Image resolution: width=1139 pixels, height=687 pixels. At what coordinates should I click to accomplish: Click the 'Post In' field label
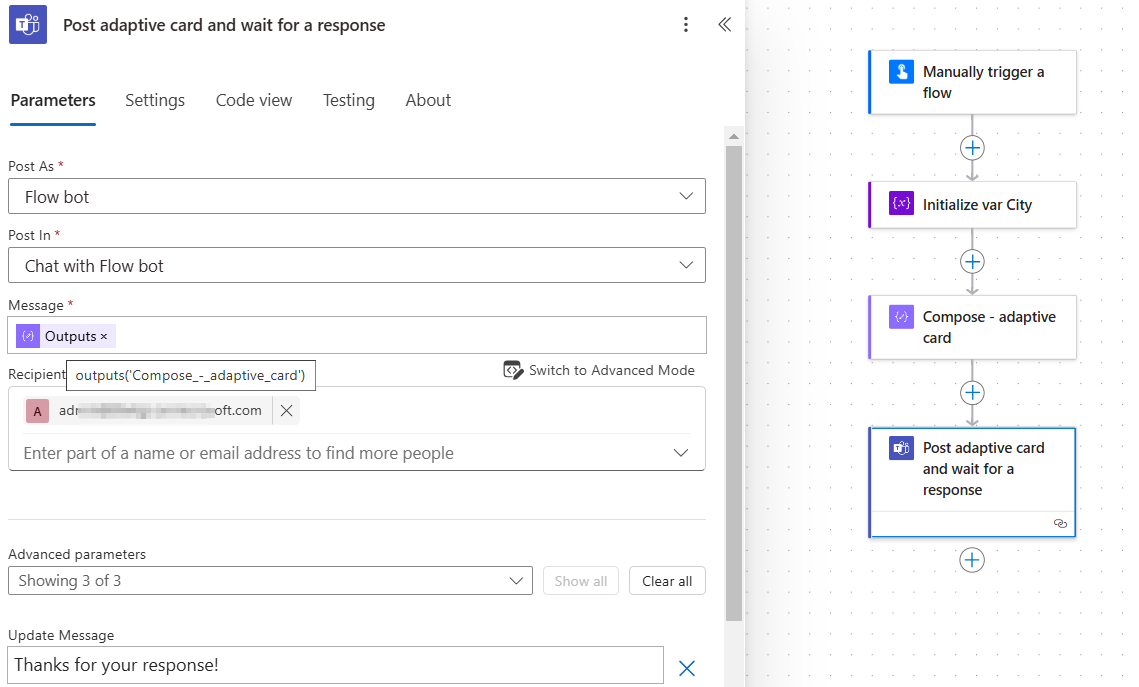pos(29,235)
